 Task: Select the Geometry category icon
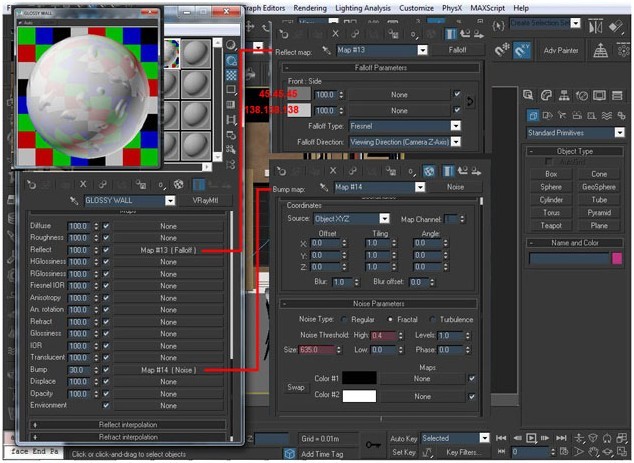click(x=533, y=116)
